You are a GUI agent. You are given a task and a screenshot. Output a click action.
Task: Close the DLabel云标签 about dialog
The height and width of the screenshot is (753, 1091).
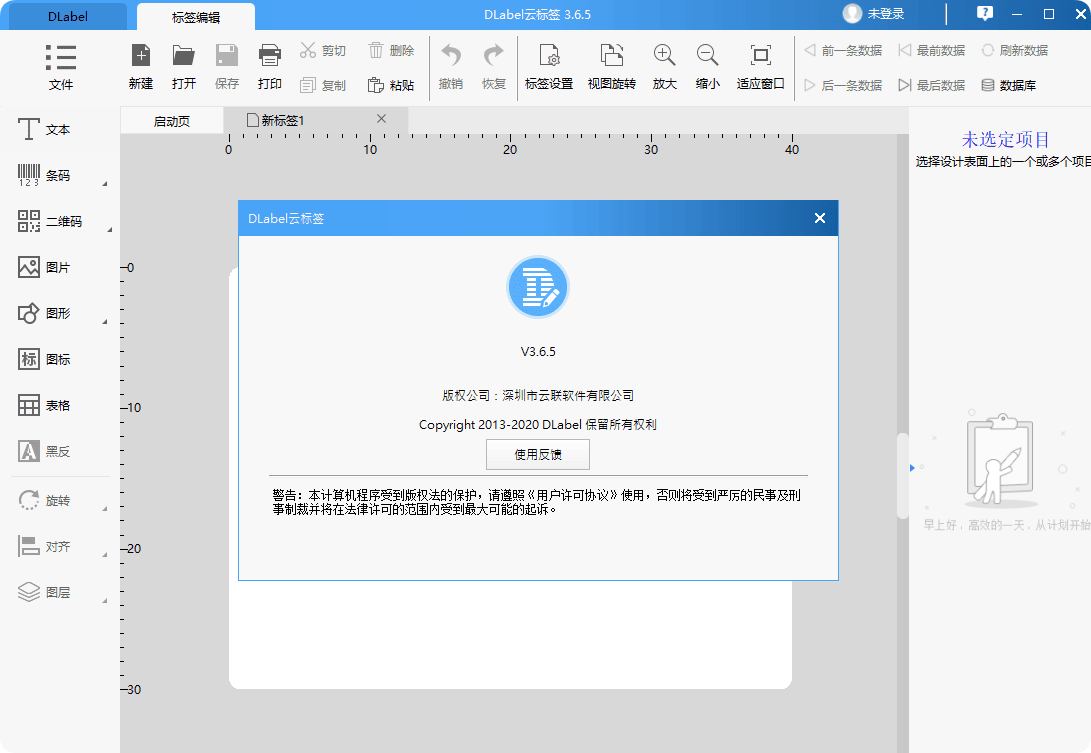pyautogui.click(x=820, y=218)
